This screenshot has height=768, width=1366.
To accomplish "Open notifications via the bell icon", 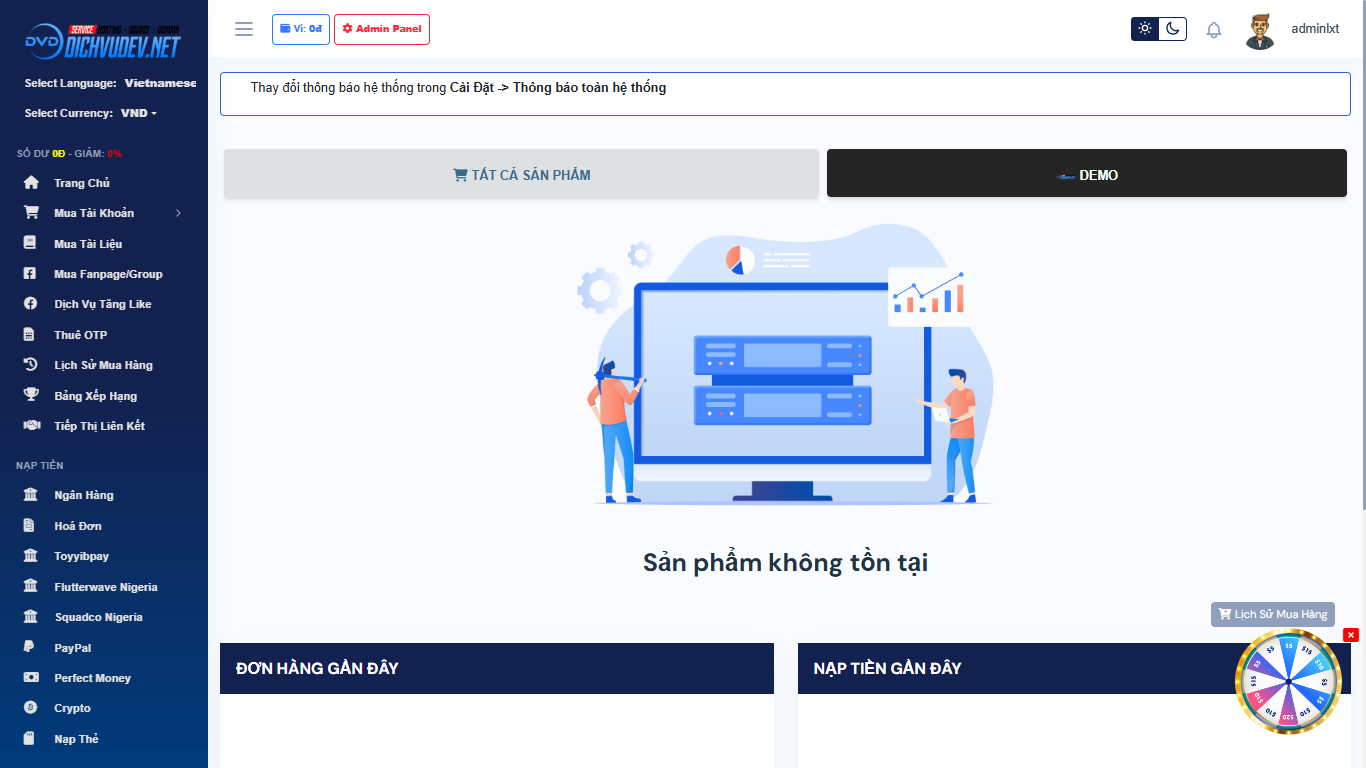I will (1214, 30).
